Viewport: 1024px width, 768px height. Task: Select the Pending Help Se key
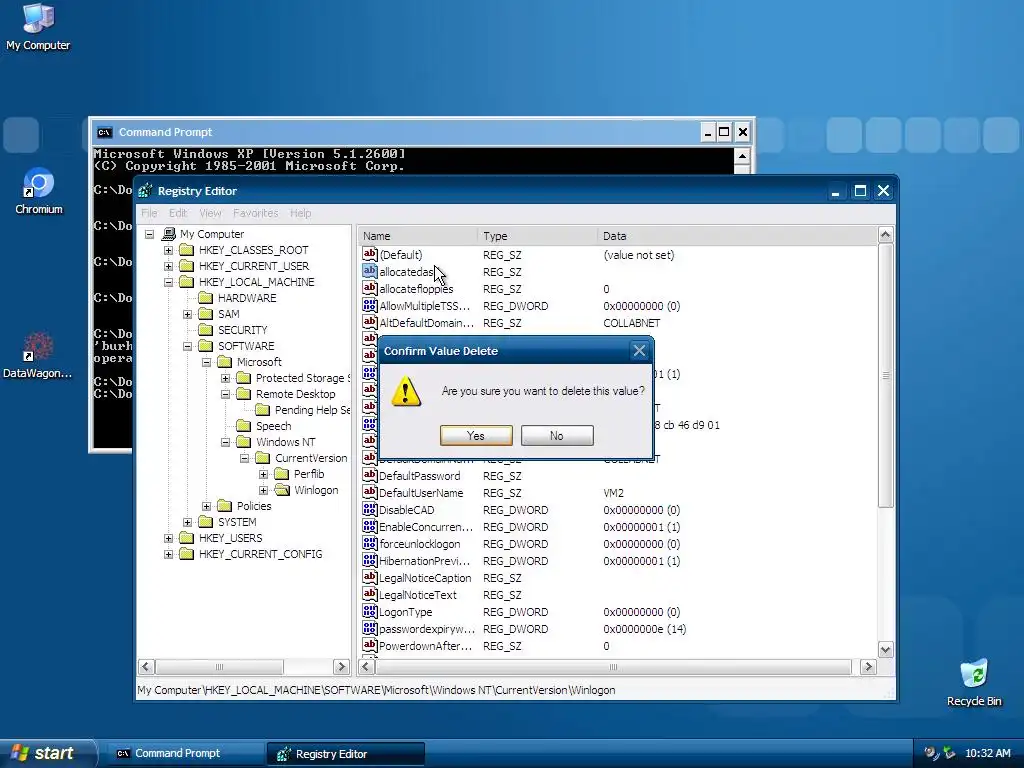(x=312, y=410)
